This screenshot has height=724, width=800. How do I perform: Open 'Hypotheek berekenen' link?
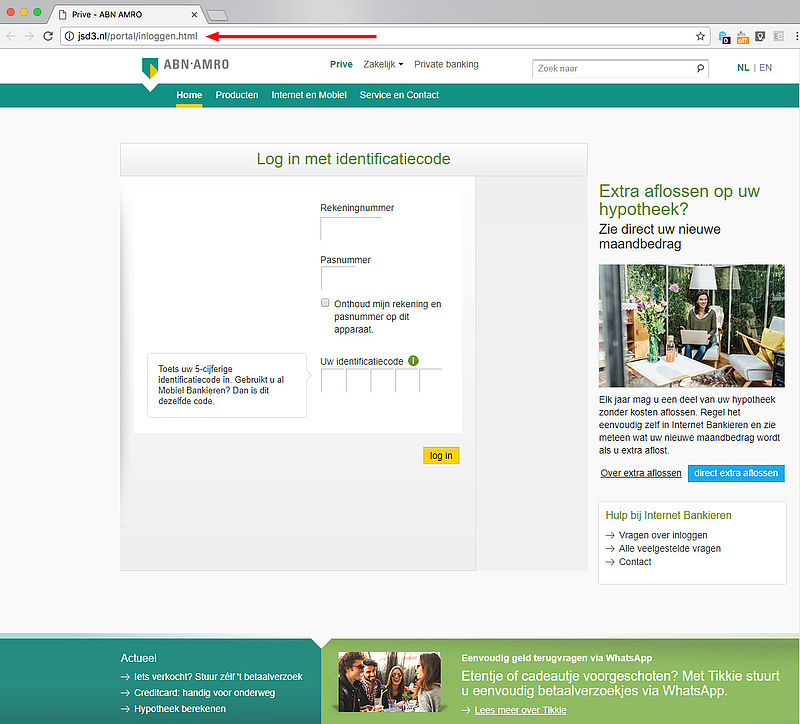(180, 709)
